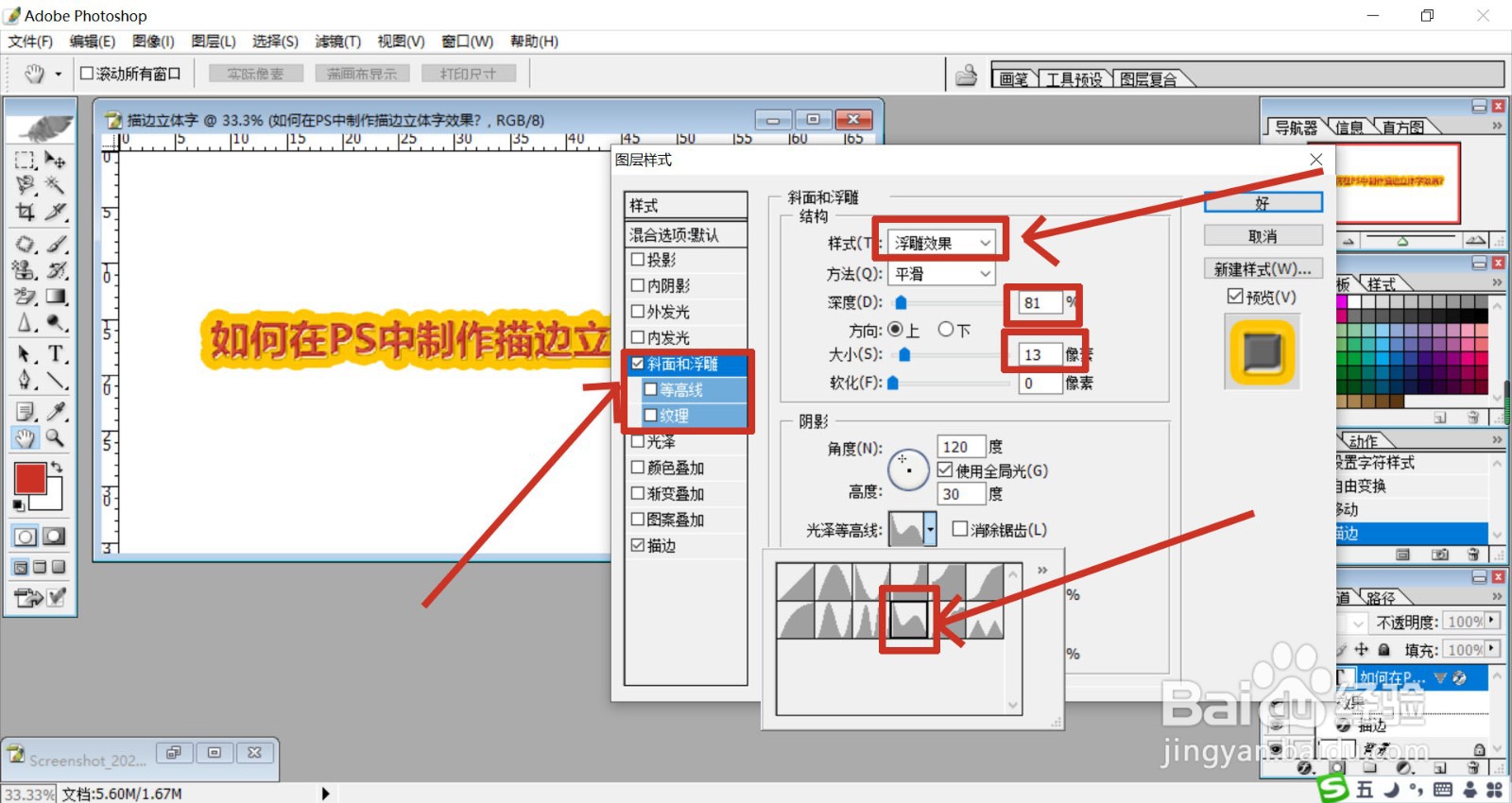Open the 方法(Q) 平滑 dropdown
The image size is (1512, 803).
(x=941, y=273)
